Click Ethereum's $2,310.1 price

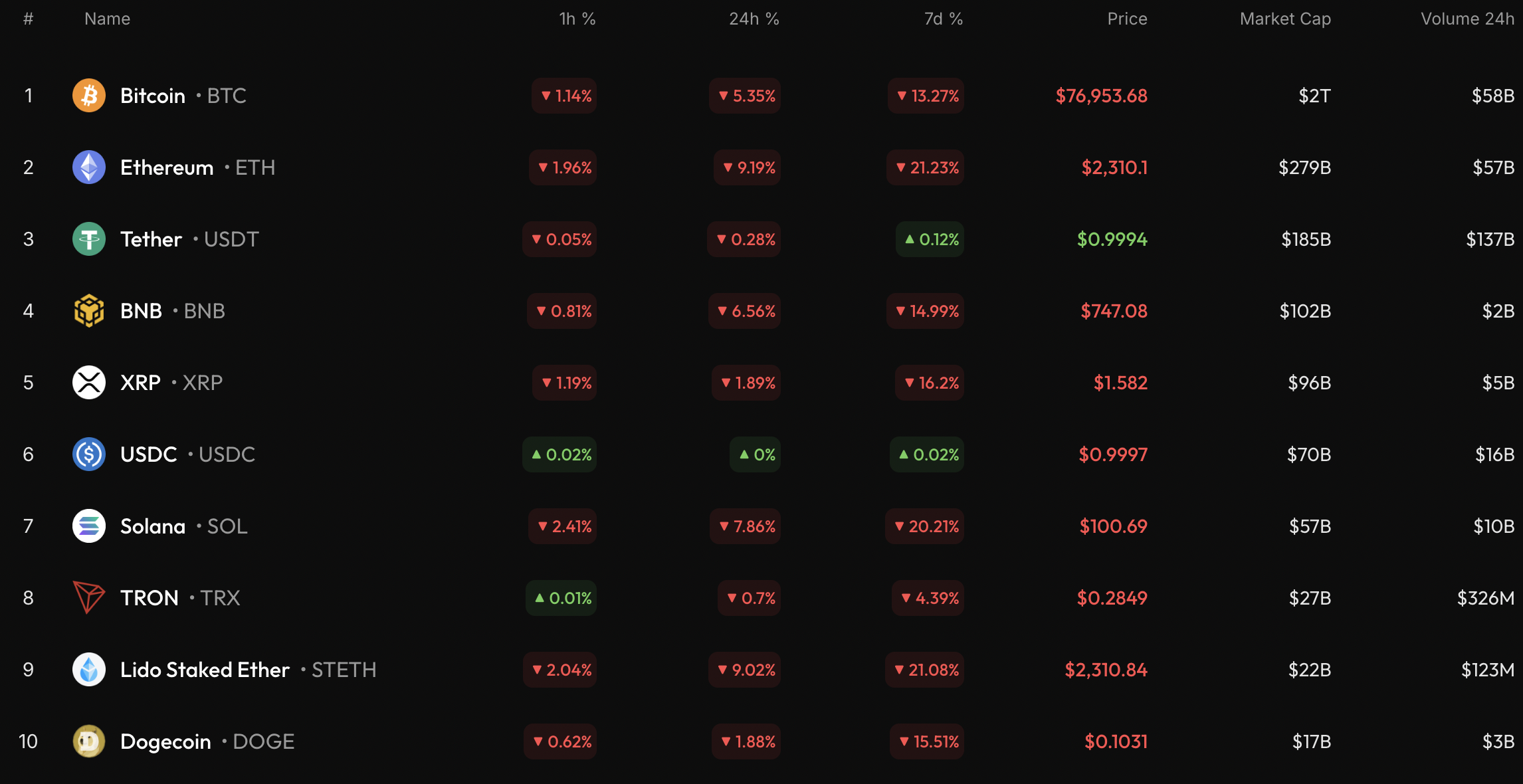click(x=1114, y=167)
